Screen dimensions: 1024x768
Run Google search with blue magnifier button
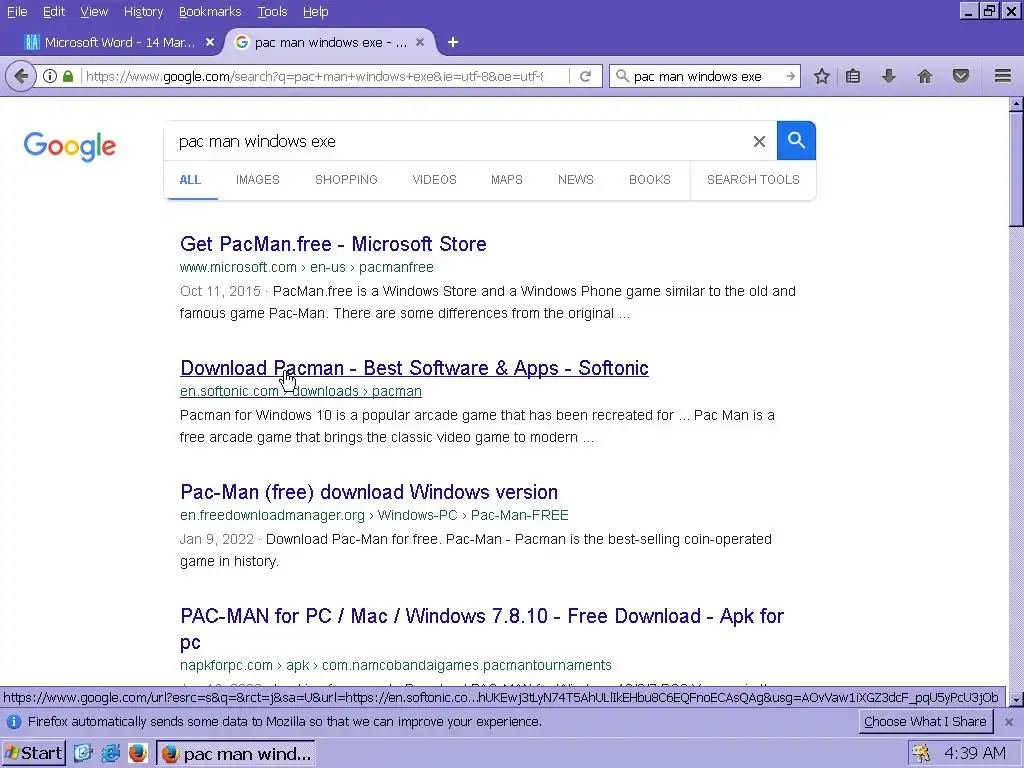pos(796,140)
